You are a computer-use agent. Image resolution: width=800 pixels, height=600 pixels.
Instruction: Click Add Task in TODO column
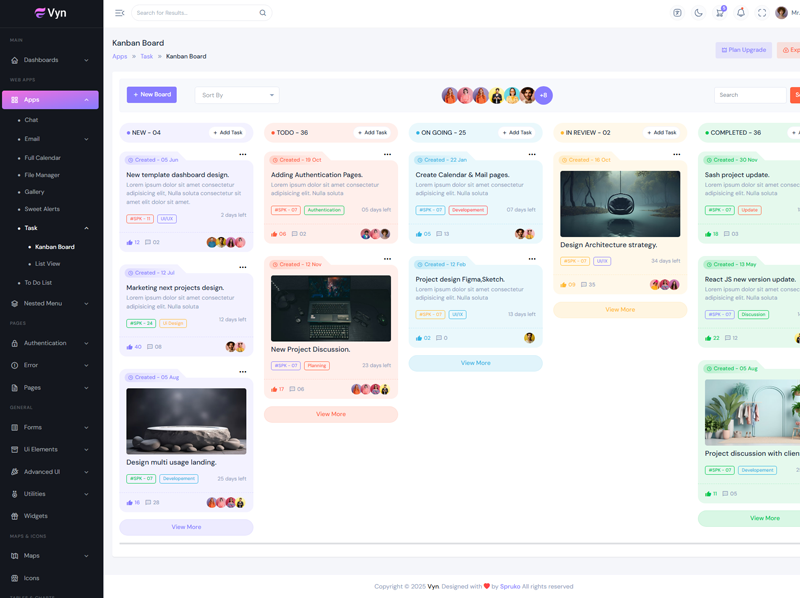[x=371, y=132]
